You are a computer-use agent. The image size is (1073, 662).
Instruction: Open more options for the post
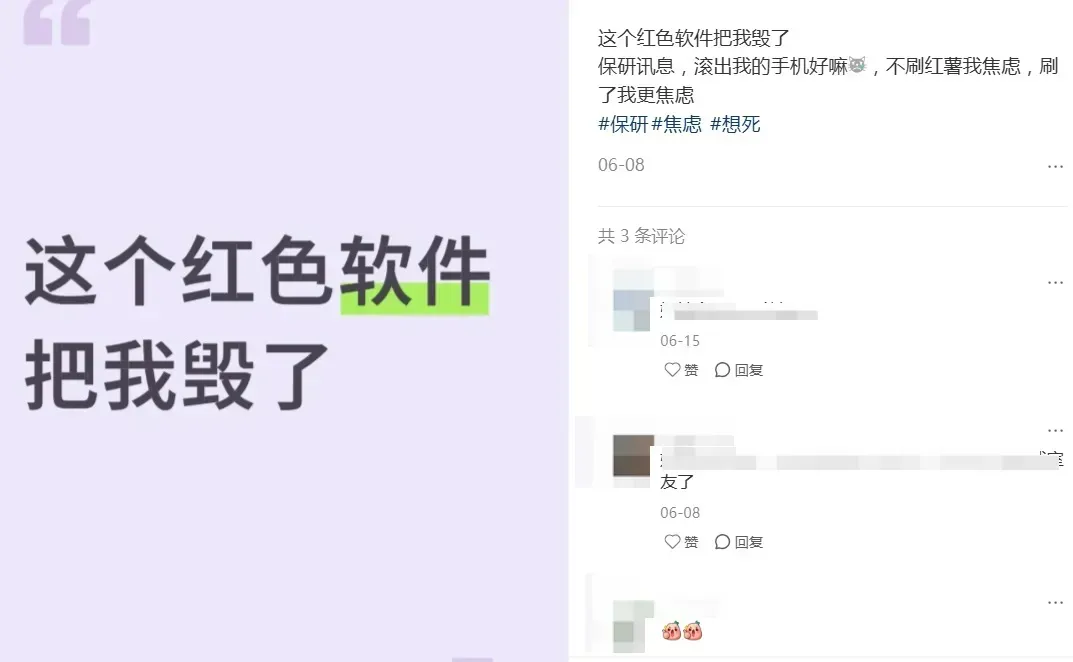1055,166
